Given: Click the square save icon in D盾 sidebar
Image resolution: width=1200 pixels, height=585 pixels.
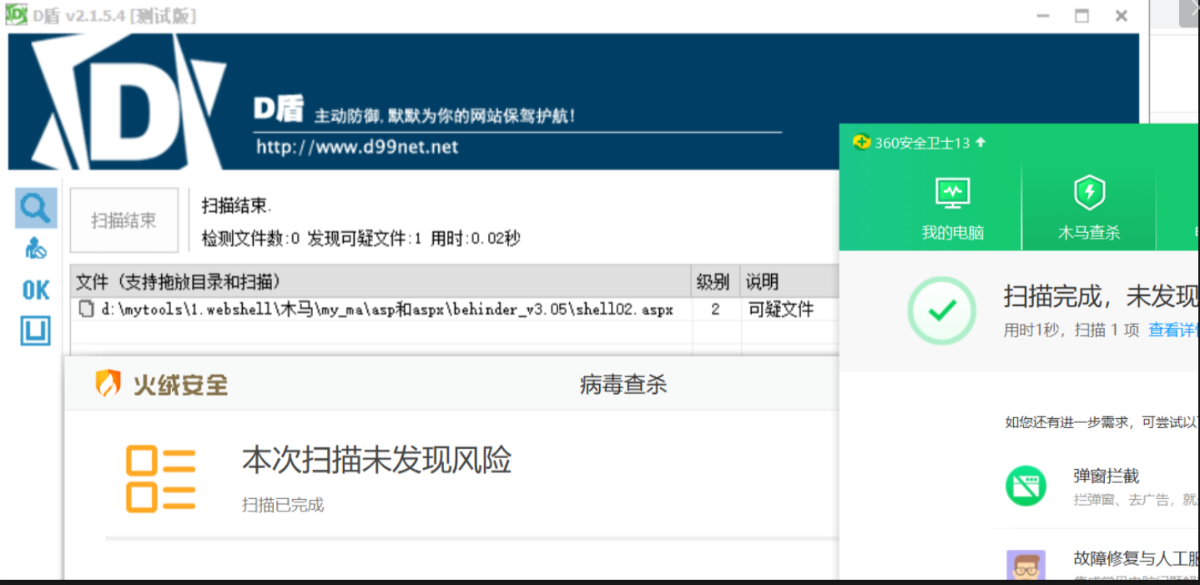Looking at the screenshot, I should (x=36, y=330).
